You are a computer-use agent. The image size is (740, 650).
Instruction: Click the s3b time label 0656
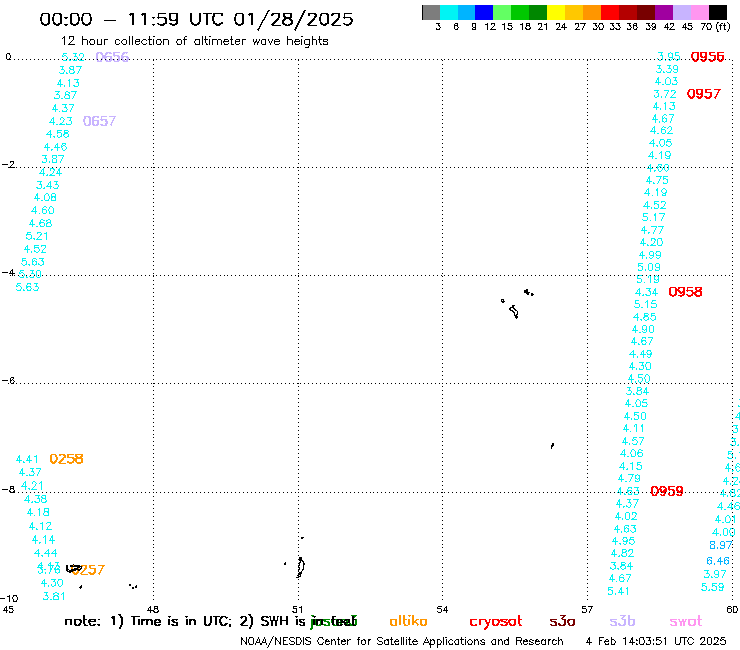pos(112,57)
